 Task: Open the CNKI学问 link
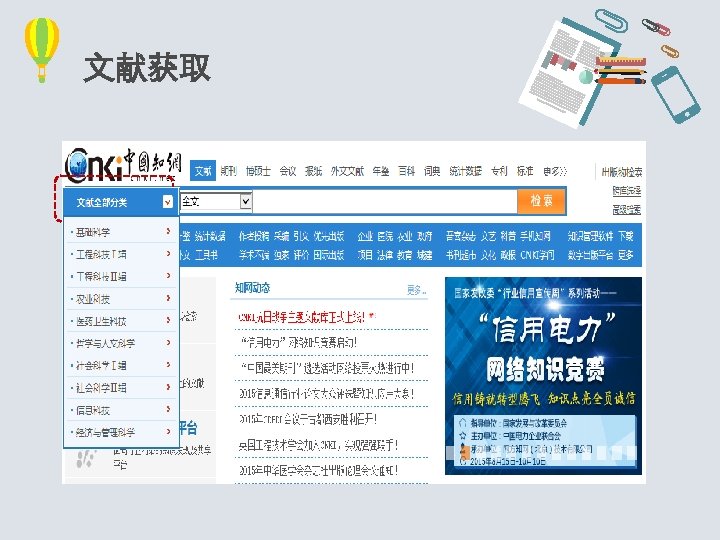[538, 255]
